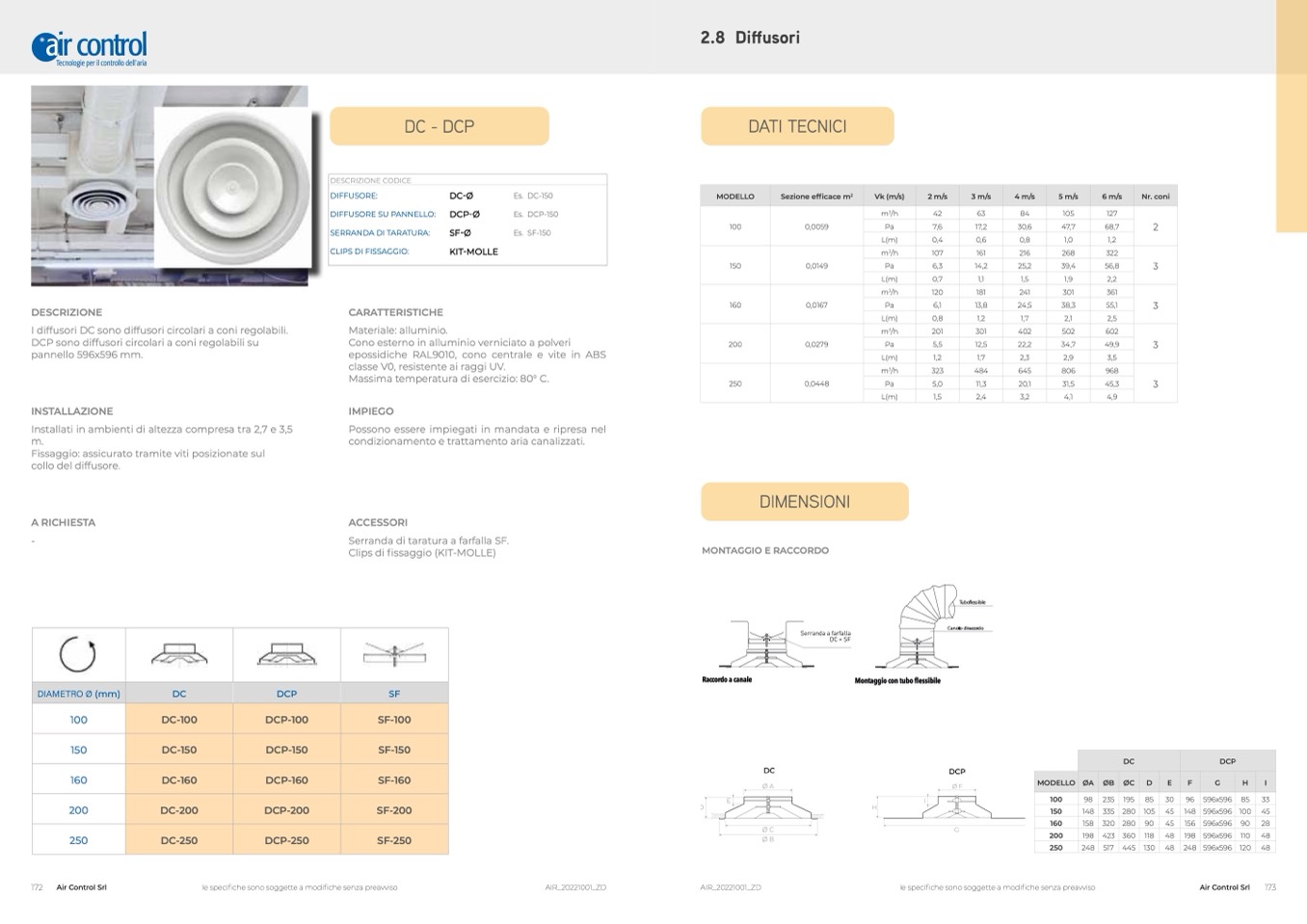Click the DCP dimension drawing
Image resolution: width=1307 pixels, height=924 pixels.
tap(954, 807)
